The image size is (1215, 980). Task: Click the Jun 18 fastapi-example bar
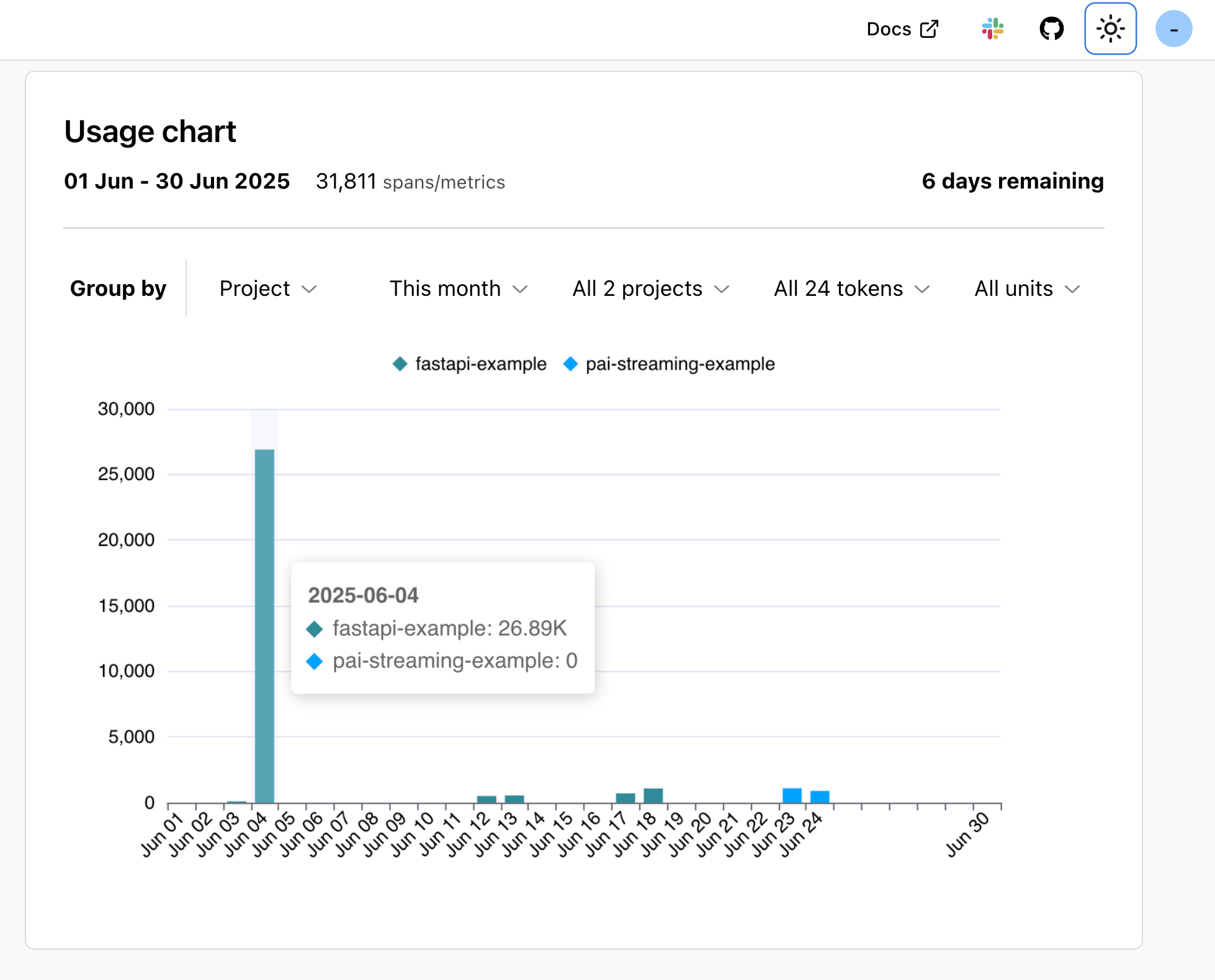[x=653, y=796]
